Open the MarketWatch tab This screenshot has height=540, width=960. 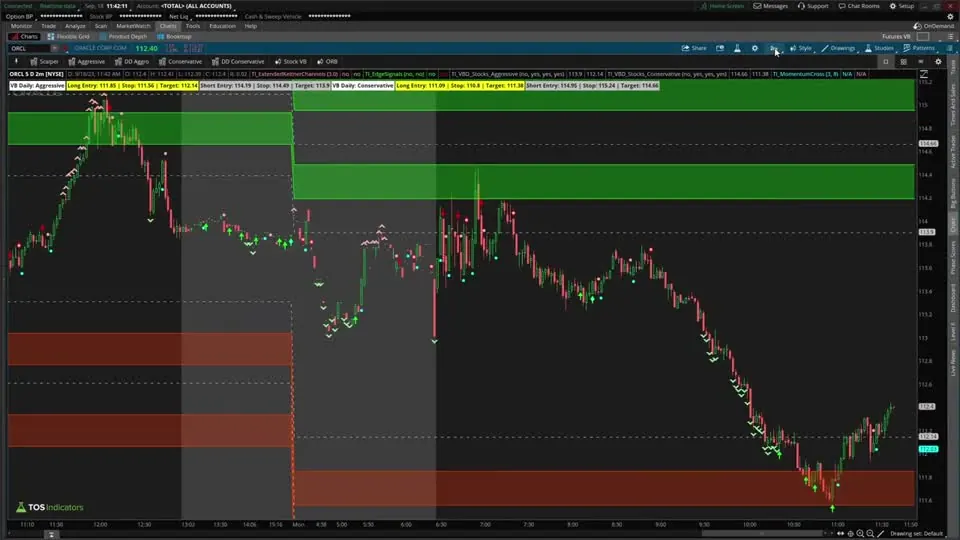(133, 26)
